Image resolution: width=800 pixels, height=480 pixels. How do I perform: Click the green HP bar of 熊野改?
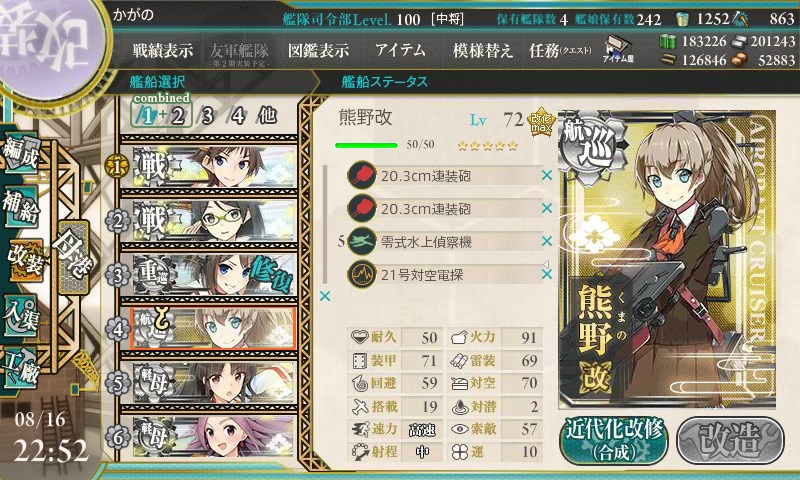click(x=366, y=145)
